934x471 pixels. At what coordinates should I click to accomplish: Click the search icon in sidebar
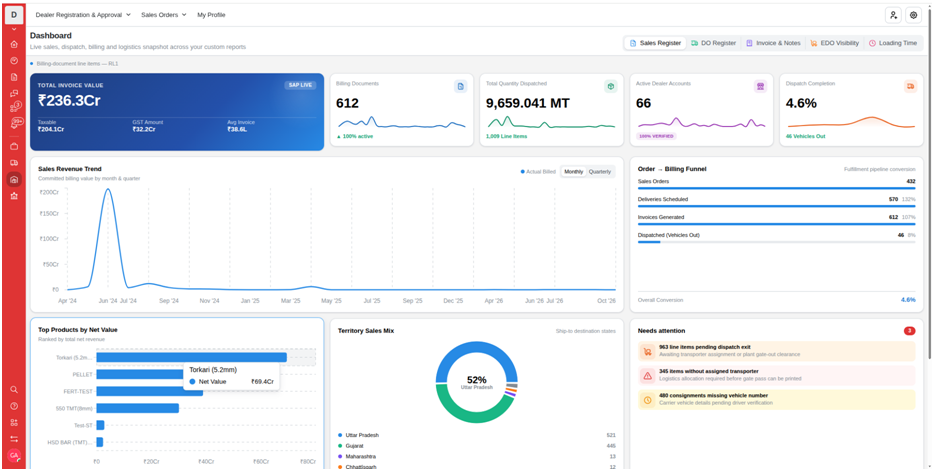point(14,389)
